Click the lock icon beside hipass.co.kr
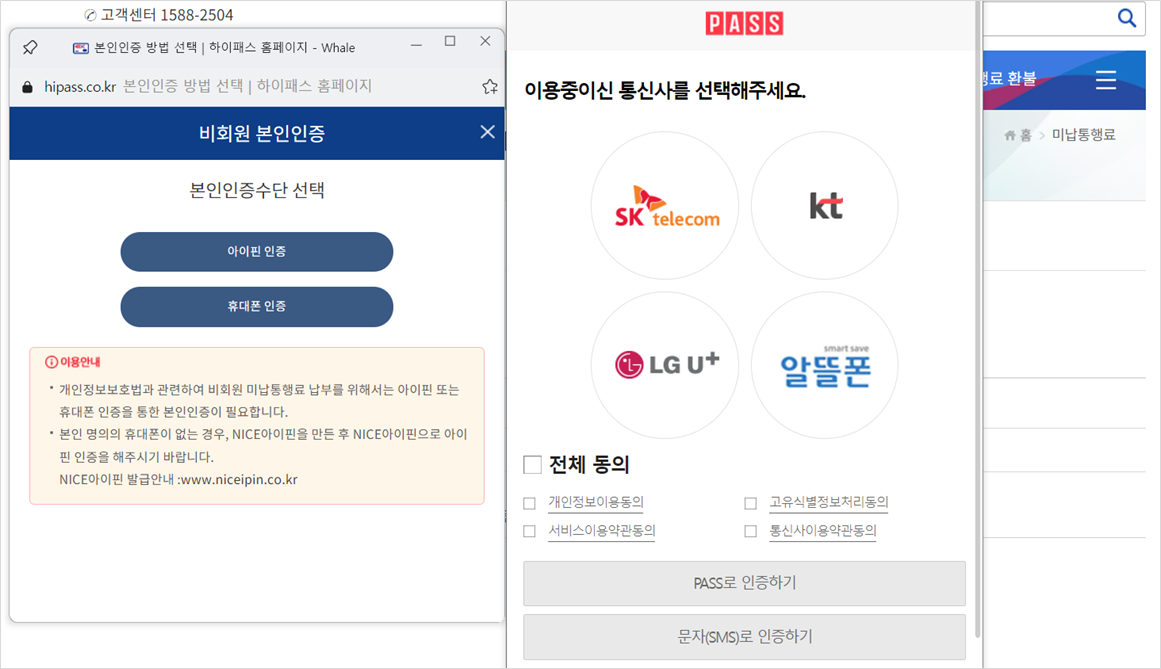Image resolution: width=1161 pixels, height=669 pixels. pyautogui.click(x=27, y=87)
